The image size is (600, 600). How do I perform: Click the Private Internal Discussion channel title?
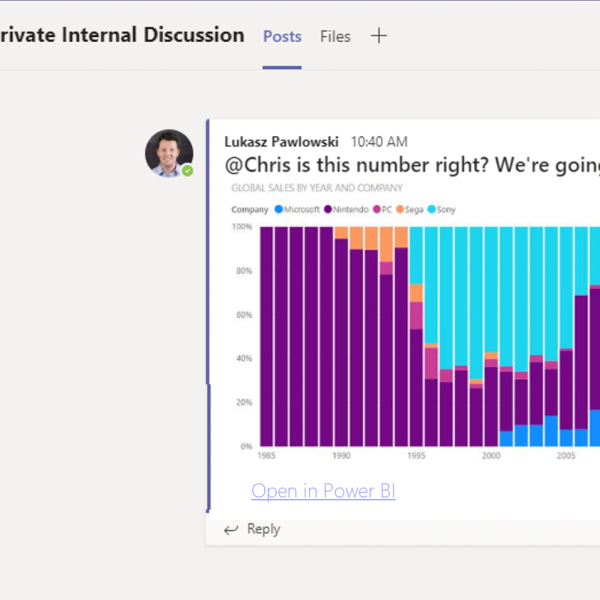122,35
